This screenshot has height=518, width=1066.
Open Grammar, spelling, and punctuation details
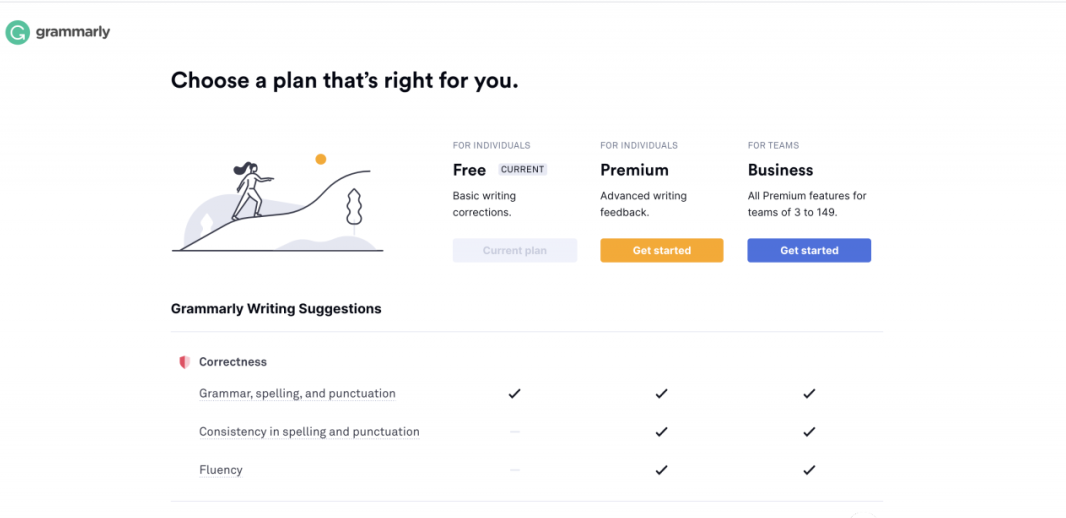(x=297, y=394)
